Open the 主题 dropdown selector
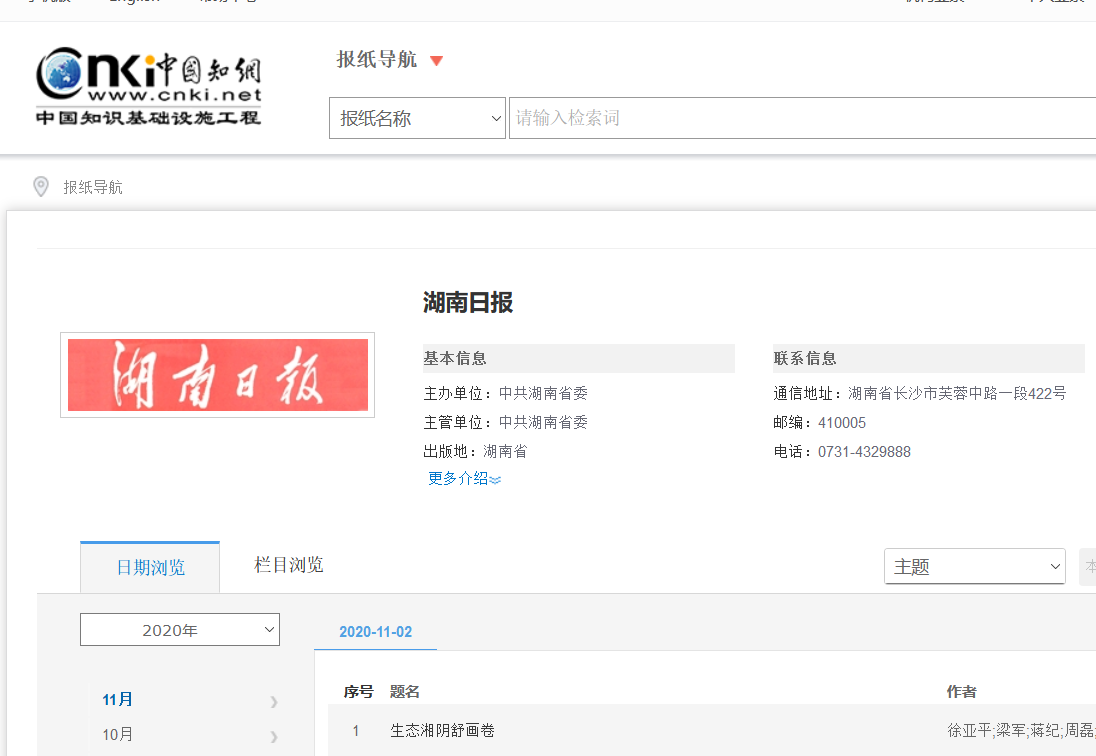 click(974, 567)
